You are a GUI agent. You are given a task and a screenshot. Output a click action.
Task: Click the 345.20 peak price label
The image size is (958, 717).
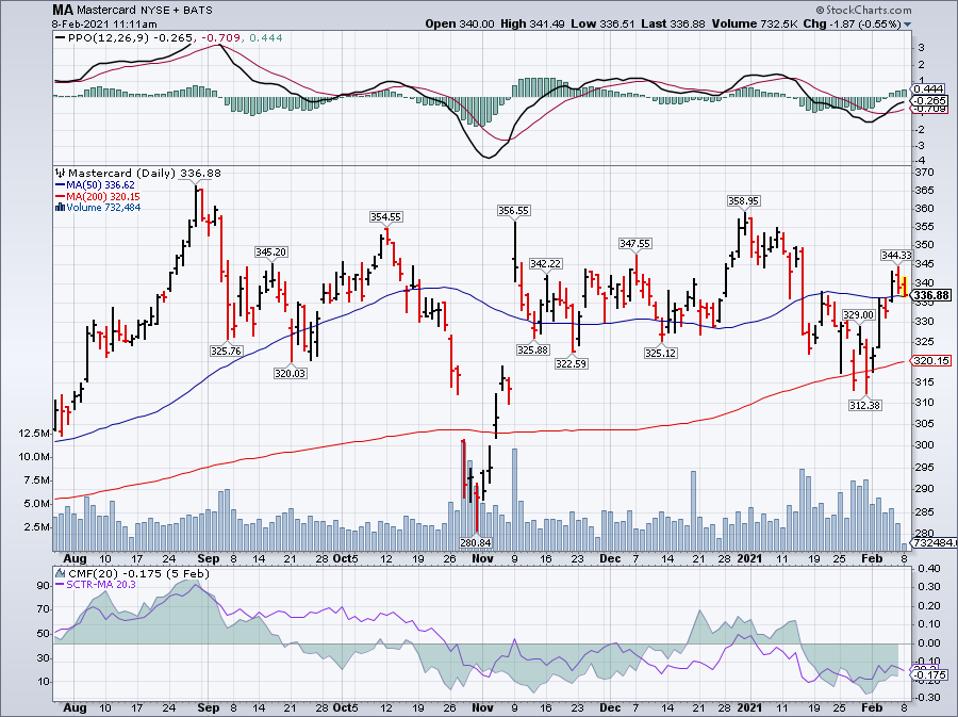[x=271, y=252]
